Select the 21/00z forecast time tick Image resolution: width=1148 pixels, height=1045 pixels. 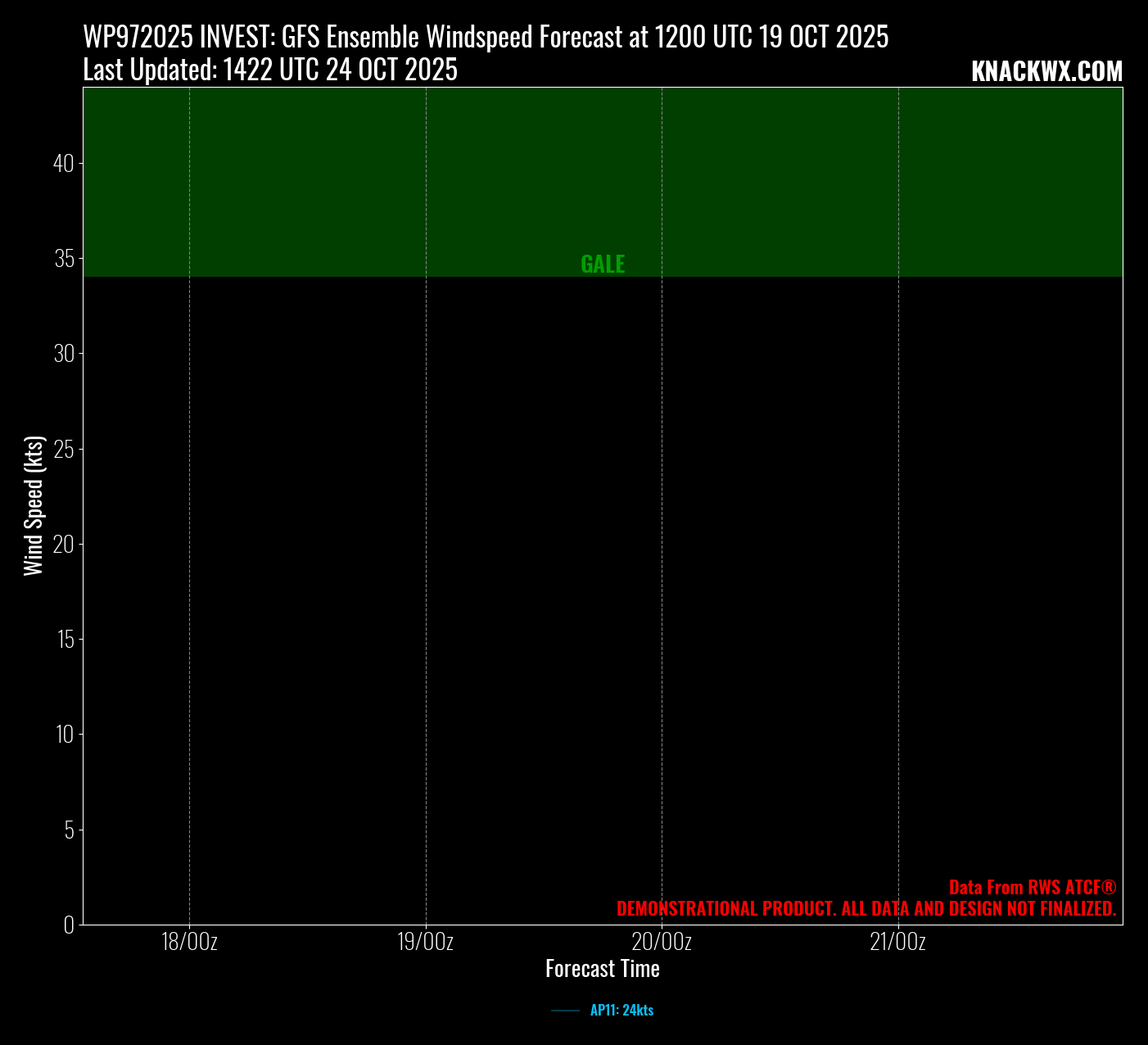click(898, 942)
